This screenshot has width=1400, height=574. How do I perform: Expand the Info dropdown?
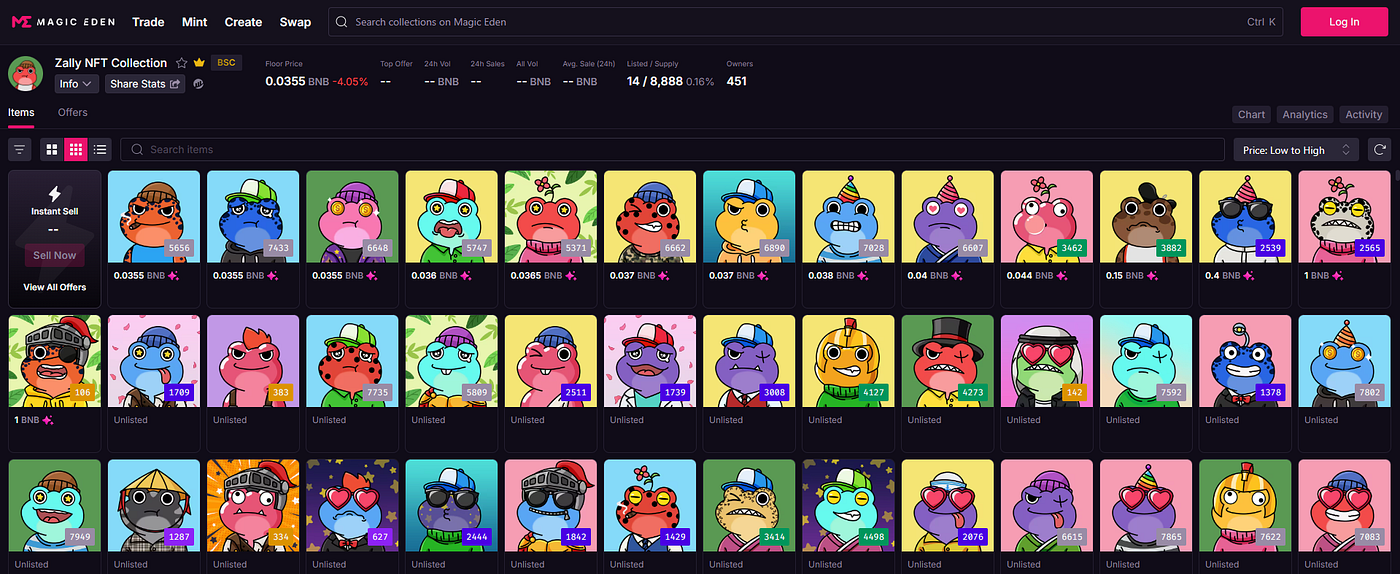click(76, 84)
